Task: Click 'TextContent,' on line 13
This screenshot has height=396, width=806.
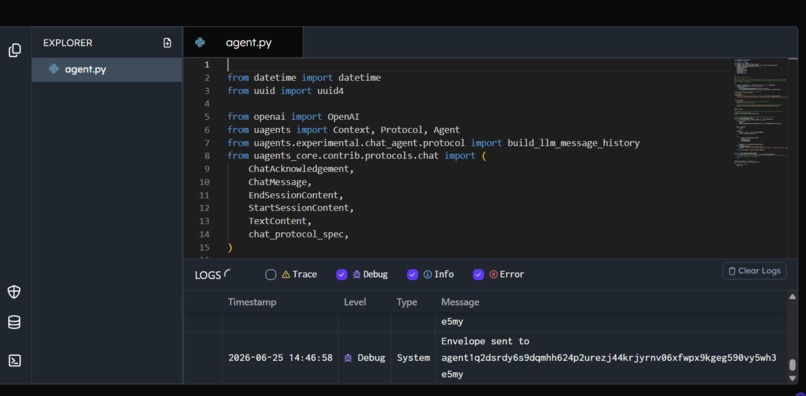Action: point(280,221)
